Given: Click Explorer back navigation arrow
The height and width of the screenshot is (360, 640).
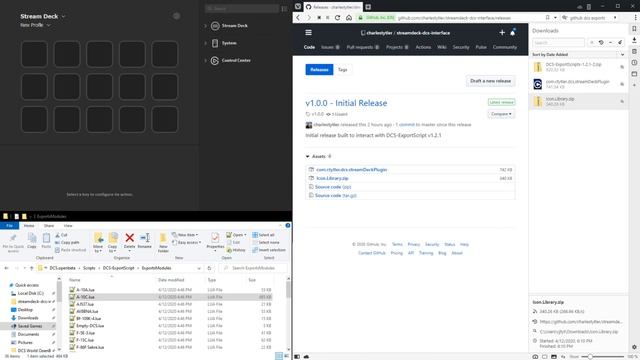Looking at the screenshot, I should coord(7,268).
